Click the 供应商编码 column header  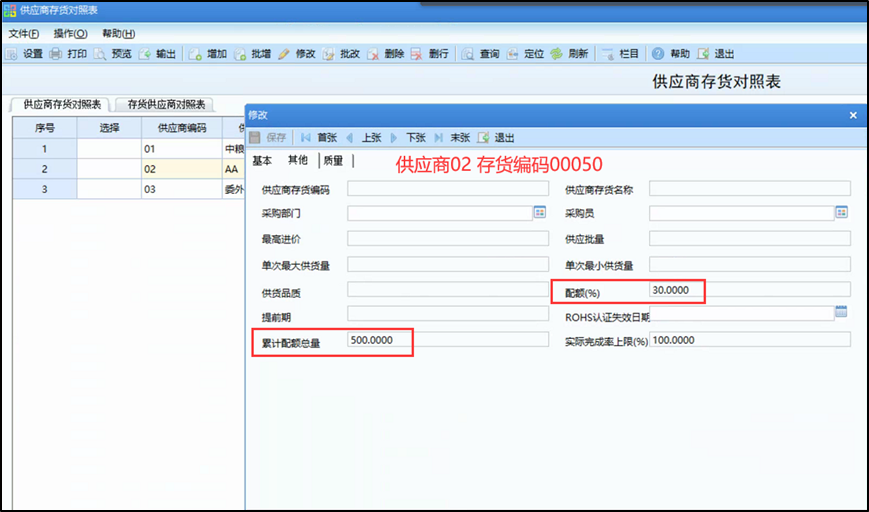tap(182, 128)
